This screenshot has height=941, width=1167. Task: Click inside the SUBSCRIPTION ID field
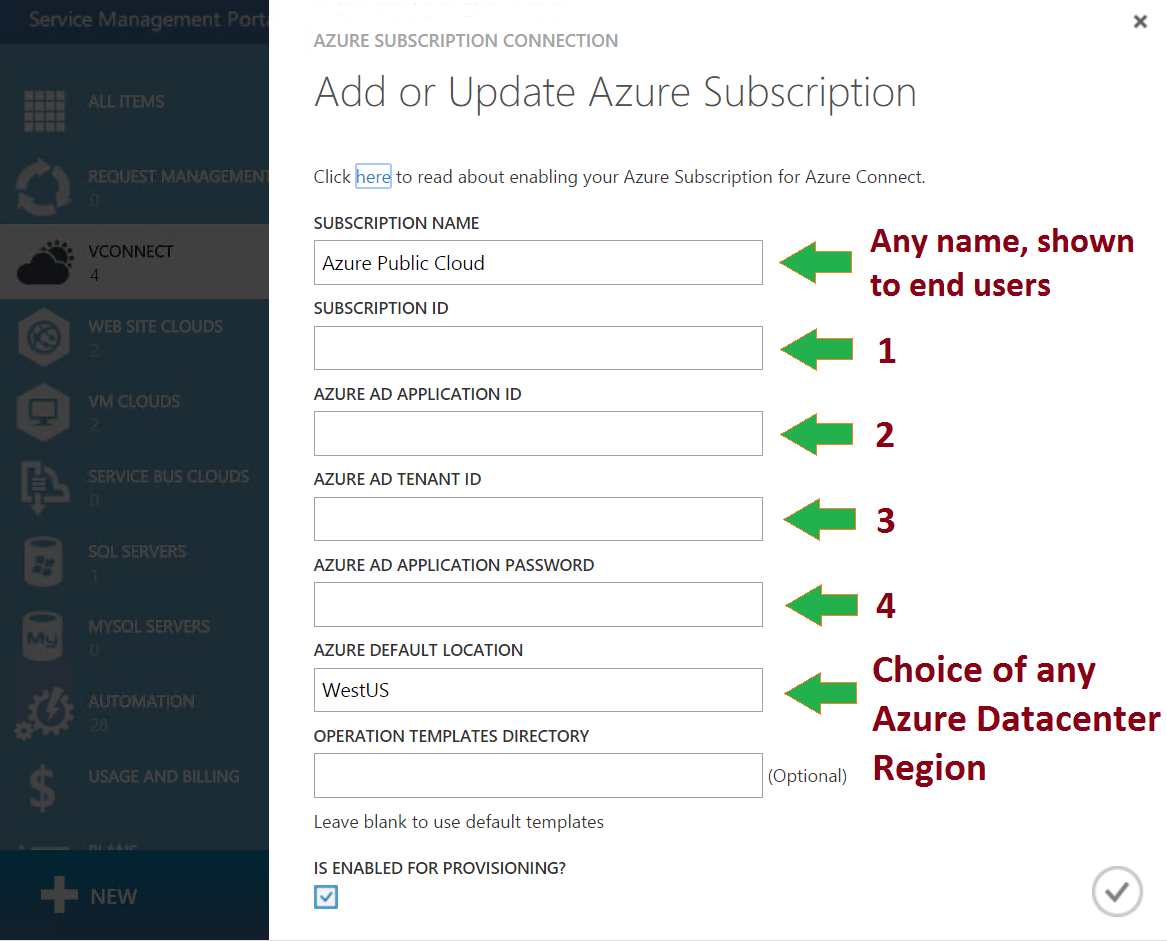(538, 348)
